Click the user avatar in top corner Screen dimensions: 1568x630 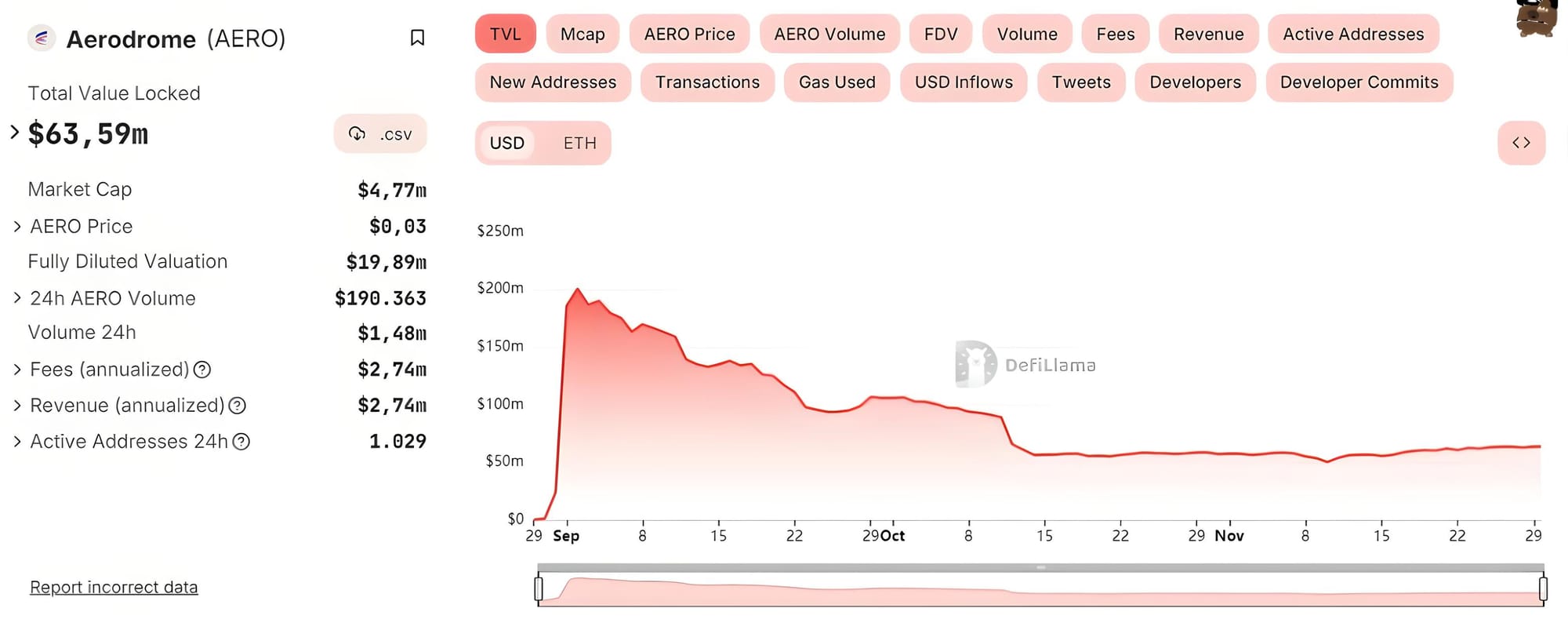pos(1537,17)
